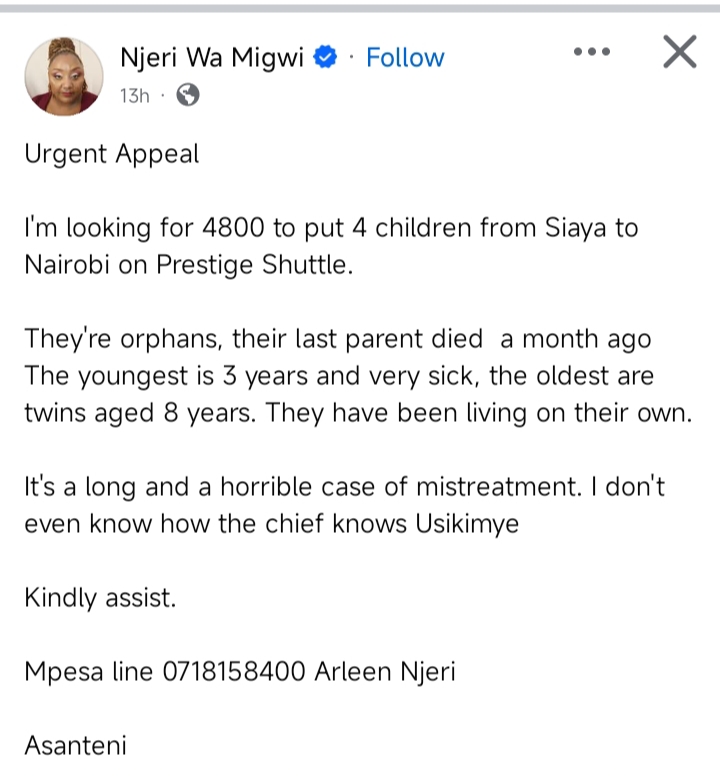This screenshot has height=776, width=720.
Task: Close the post with the X icon
Action: (x=680, y=52)
